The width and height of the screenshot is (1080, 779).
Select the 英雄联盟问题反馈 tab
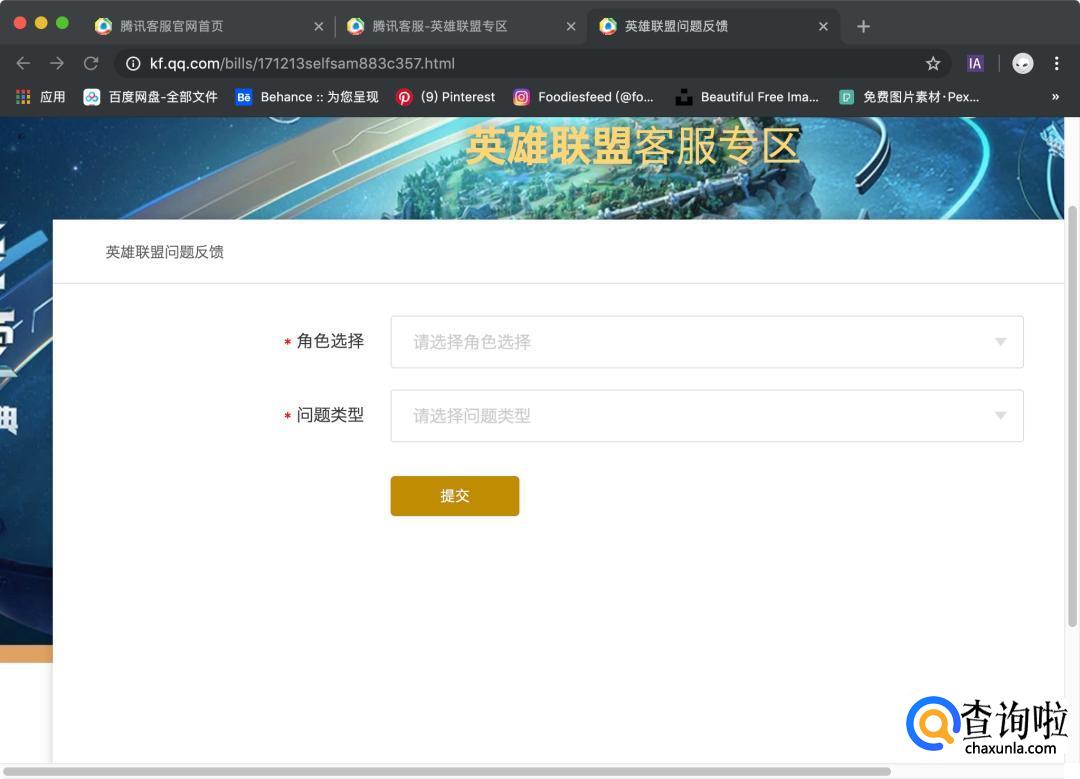pyautogui.click(x=714, y=26)
